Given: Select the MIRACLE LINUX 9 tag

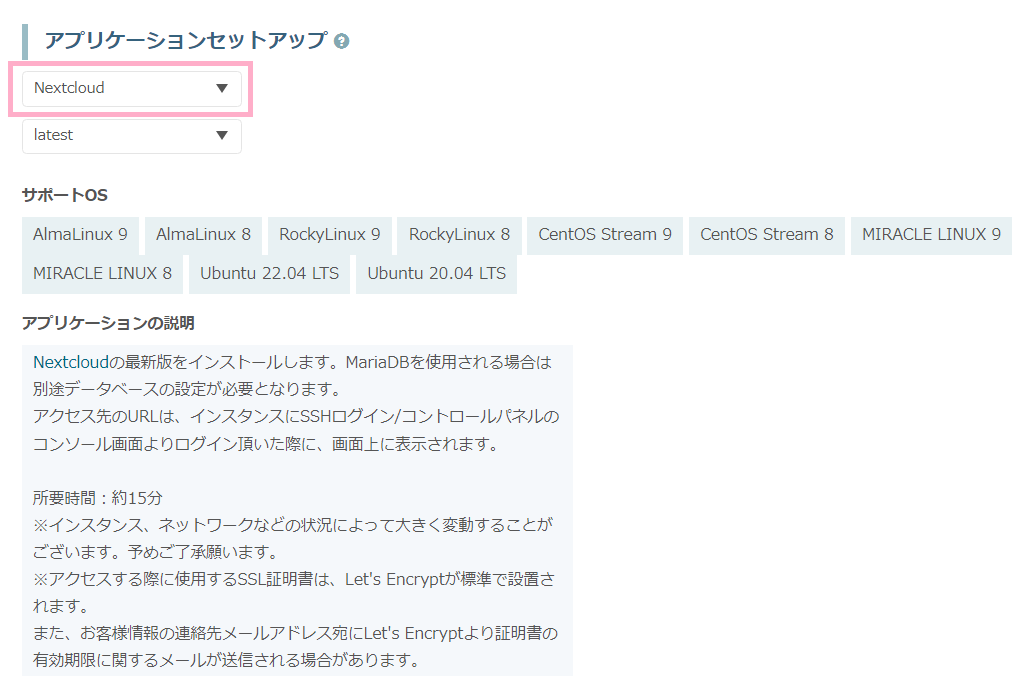Looking at the screenshot, I should coord(931,235).
